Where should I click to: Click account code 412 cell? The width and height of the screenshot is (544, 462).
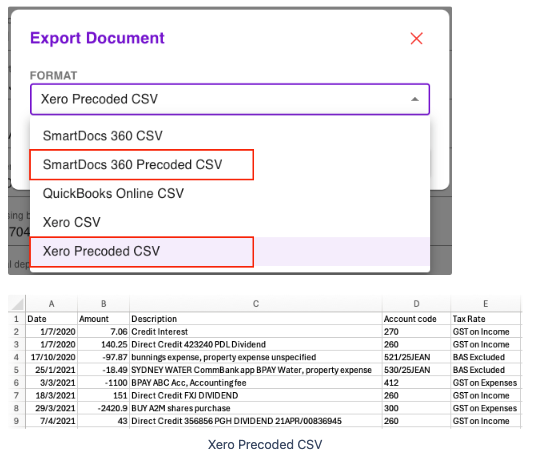coord(416,383)
